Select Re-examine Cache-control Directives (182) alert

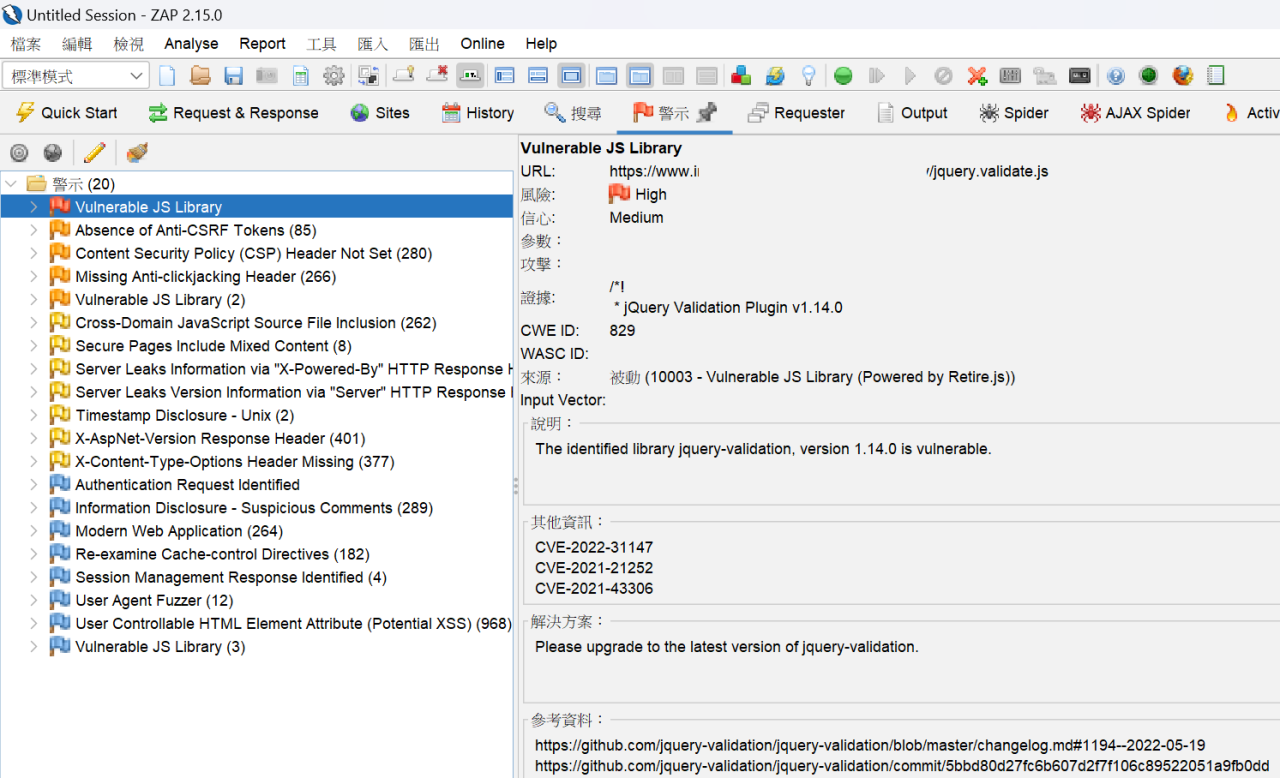coord(222,554)
